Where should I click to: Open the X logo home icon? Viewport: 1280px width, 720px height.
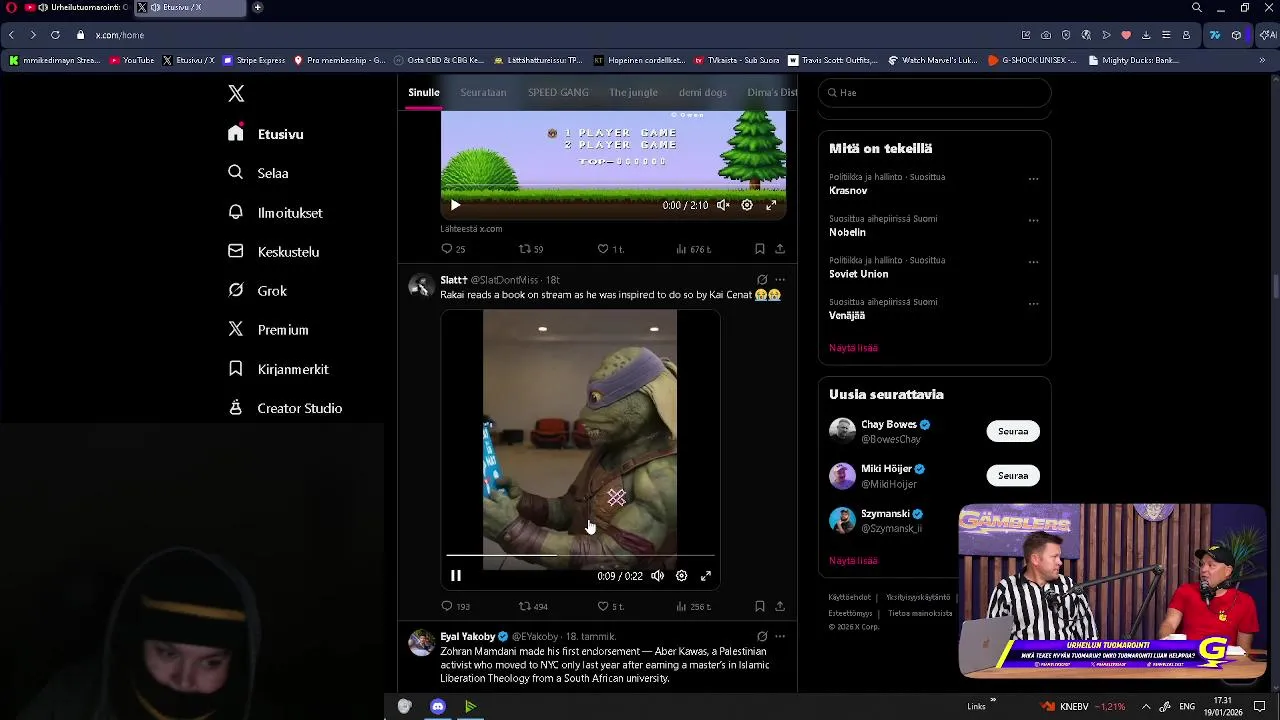[236, 93]
